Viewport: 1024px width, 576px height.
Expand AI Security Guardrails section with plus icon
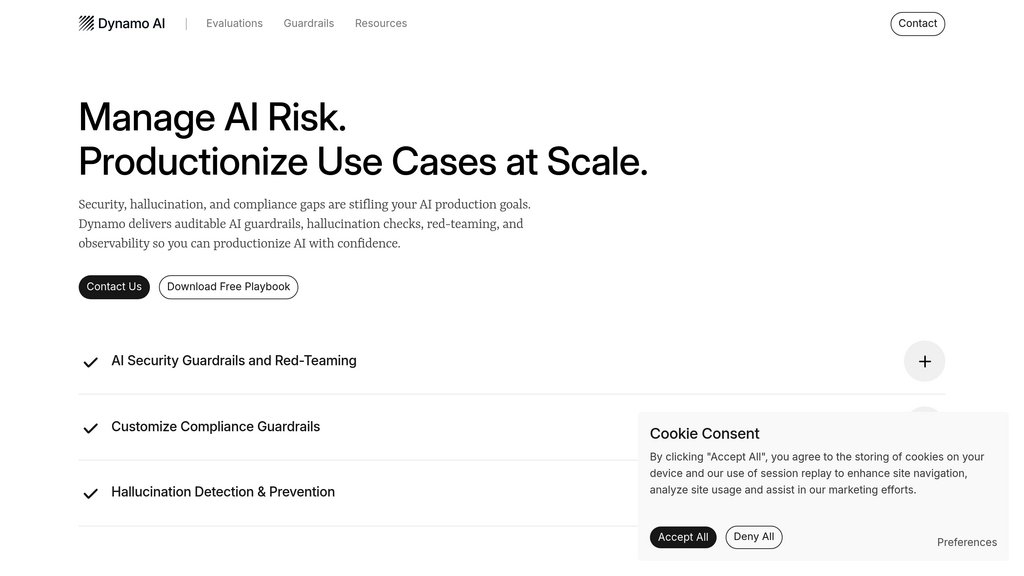tap(924, 361)
